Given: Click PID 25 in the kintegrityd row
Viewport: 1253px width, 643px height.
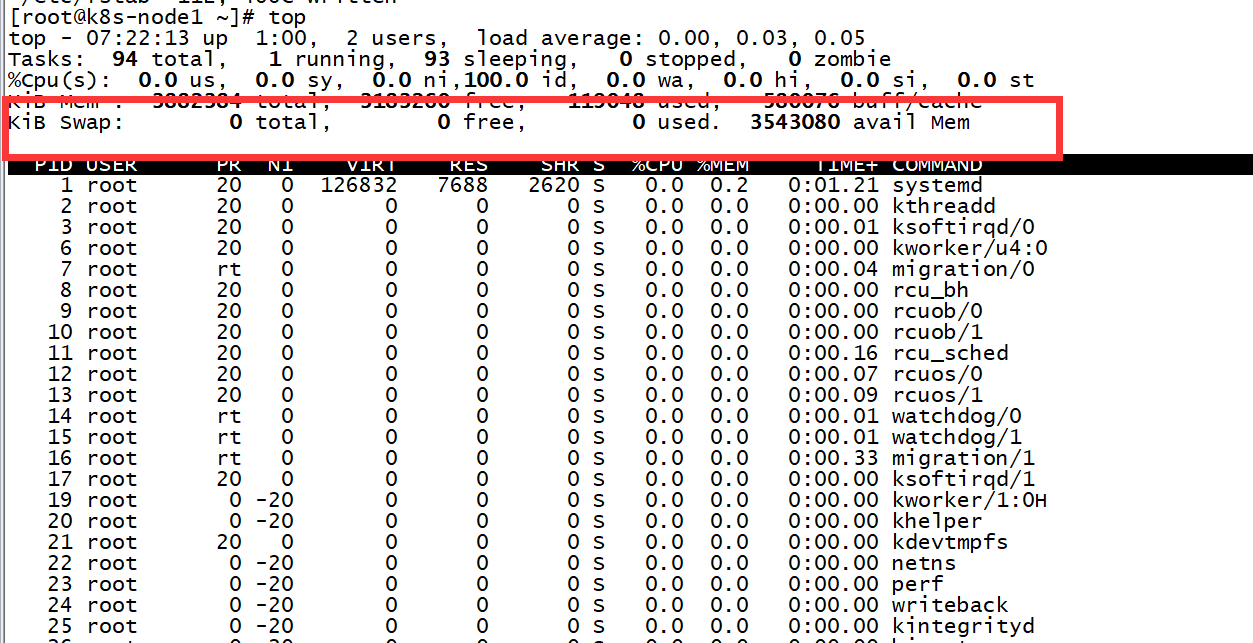Looking at the screenshot, I should [x=59, y=626].
